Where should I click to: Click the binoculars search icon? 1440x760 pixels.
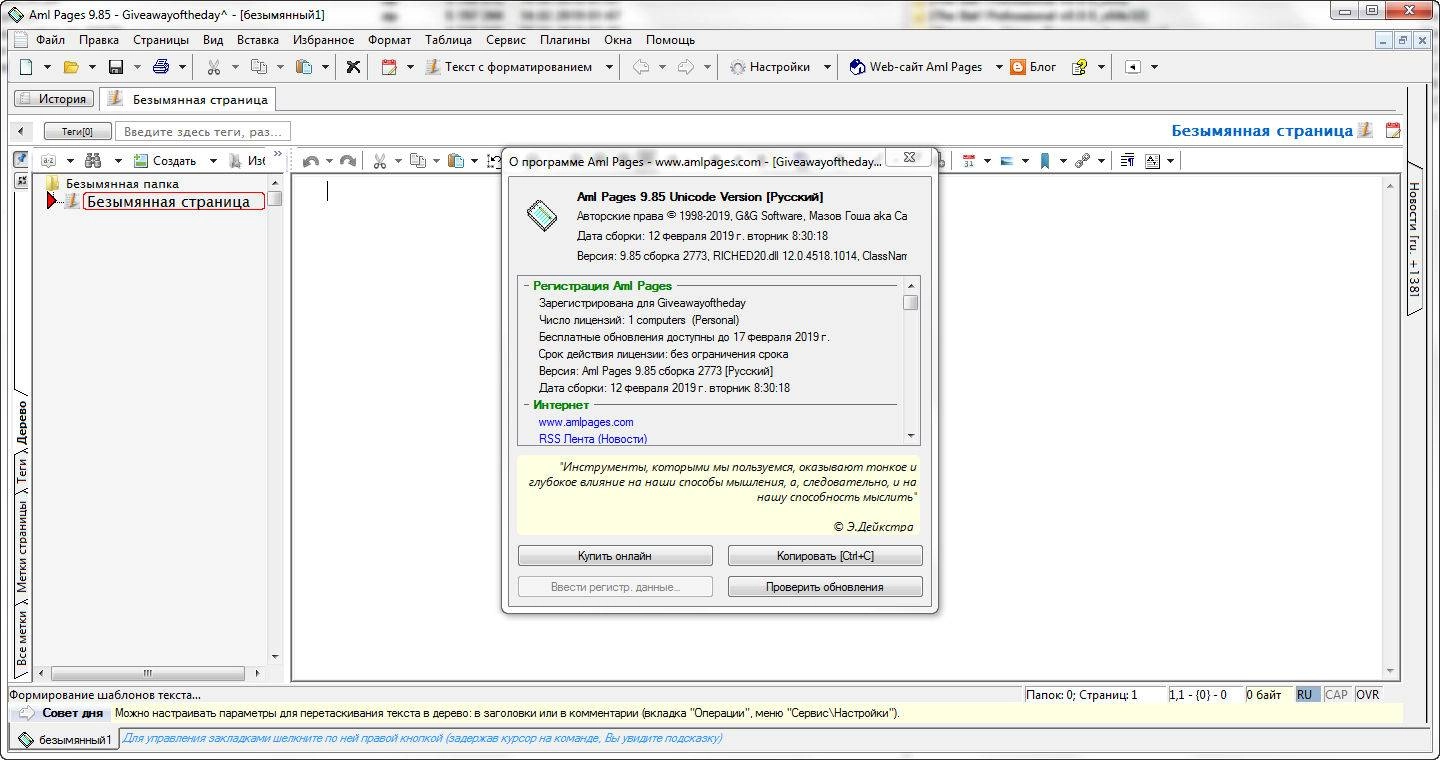94,160
